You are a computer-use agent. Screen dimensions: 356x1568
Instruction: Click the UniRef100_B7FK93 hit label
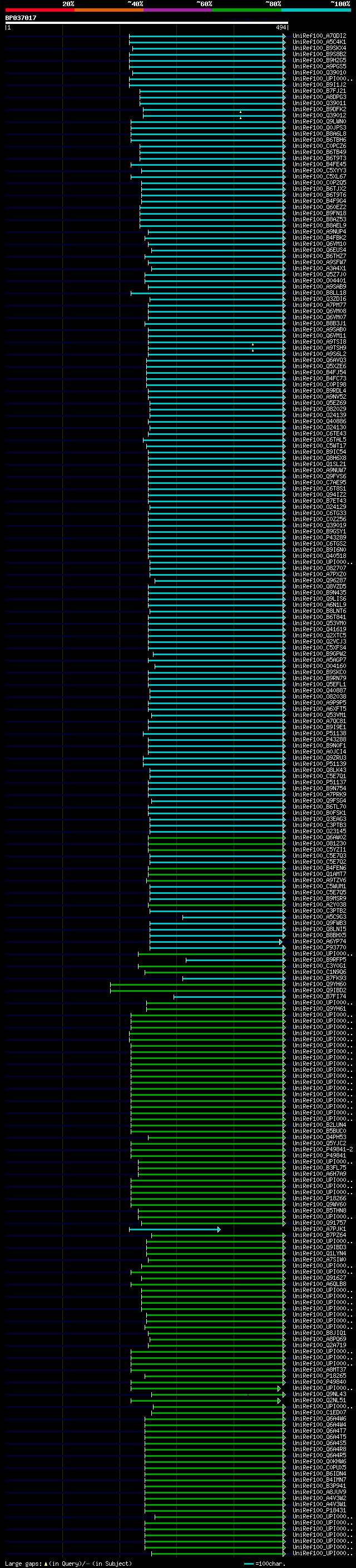coord(319,978)
